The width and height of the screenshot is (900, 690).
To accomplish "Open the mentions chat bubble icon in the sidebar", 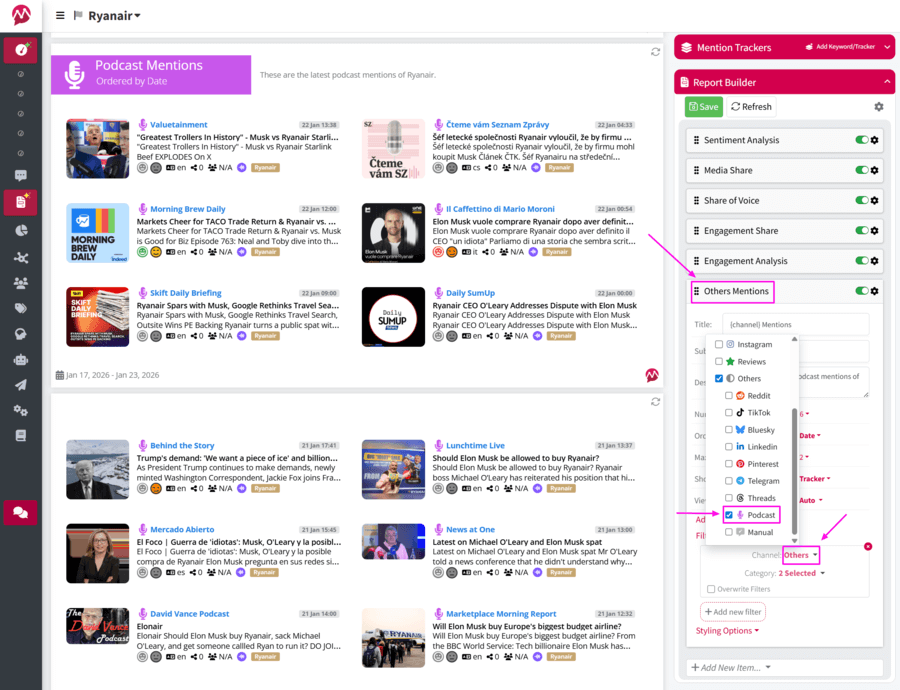I will click(x=21, y=175).
